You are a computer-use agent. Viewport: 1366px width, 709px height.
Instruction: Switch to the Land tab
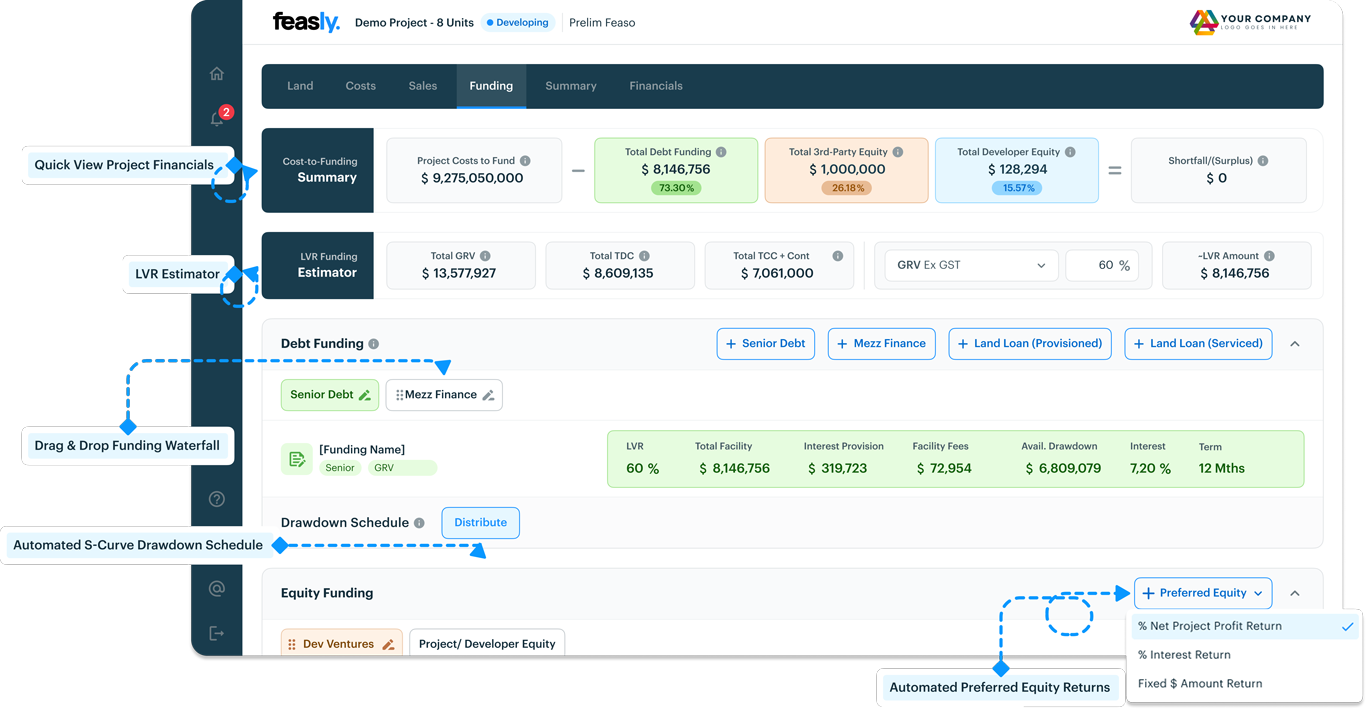pos(300,85)
